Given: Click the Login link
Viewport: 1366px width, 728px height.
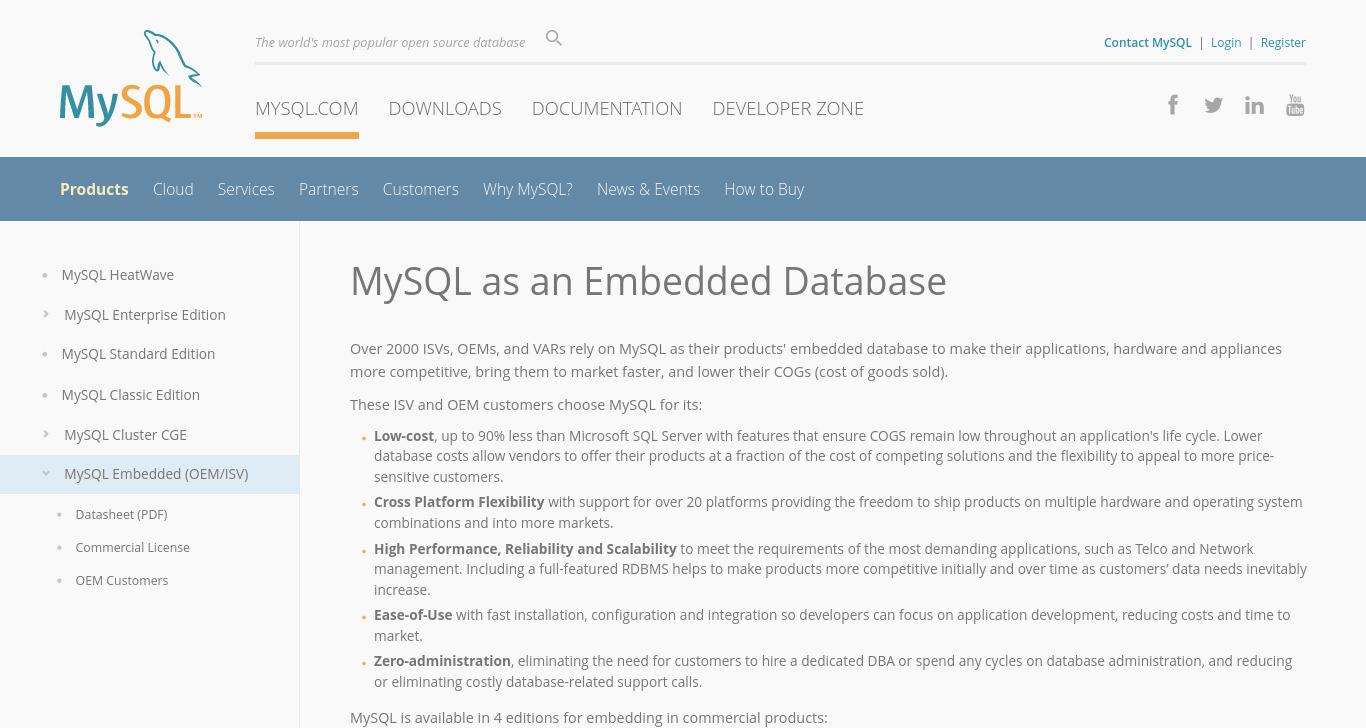Looking at the screenshot, I should click(x=1226, y=42).
